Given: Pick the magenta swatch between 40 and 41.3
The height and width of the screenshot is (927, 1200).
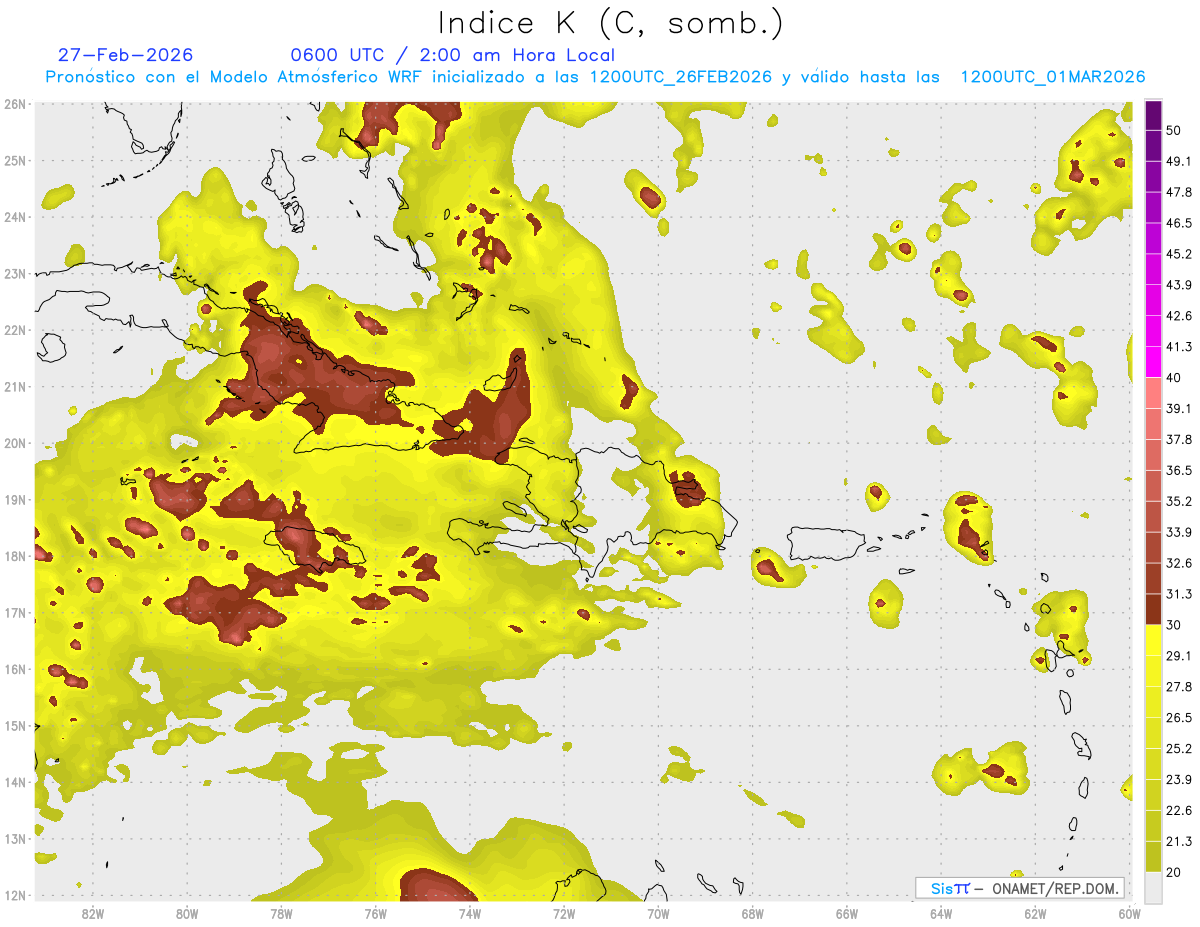Looking at the screenshot, I should (x=1153, y=361).
